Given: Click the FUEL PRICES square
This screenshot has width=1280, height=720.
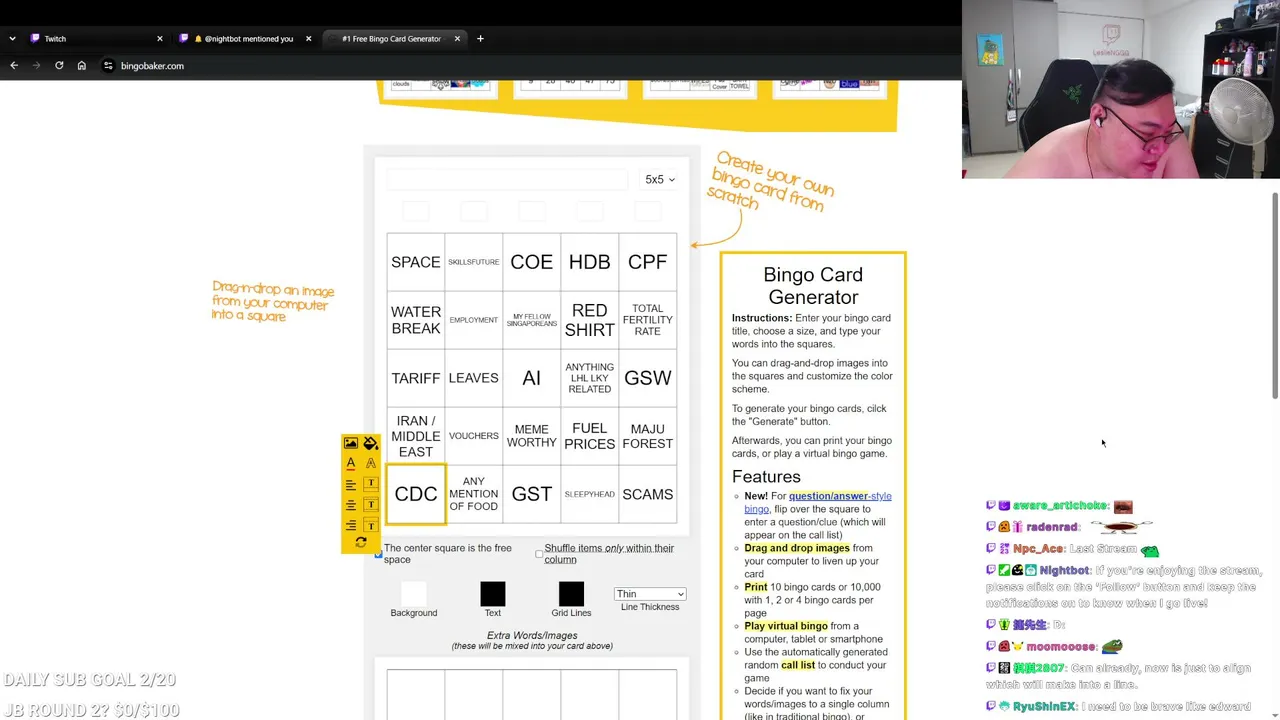Looking at the screenshot, I should tap(590, 436).
